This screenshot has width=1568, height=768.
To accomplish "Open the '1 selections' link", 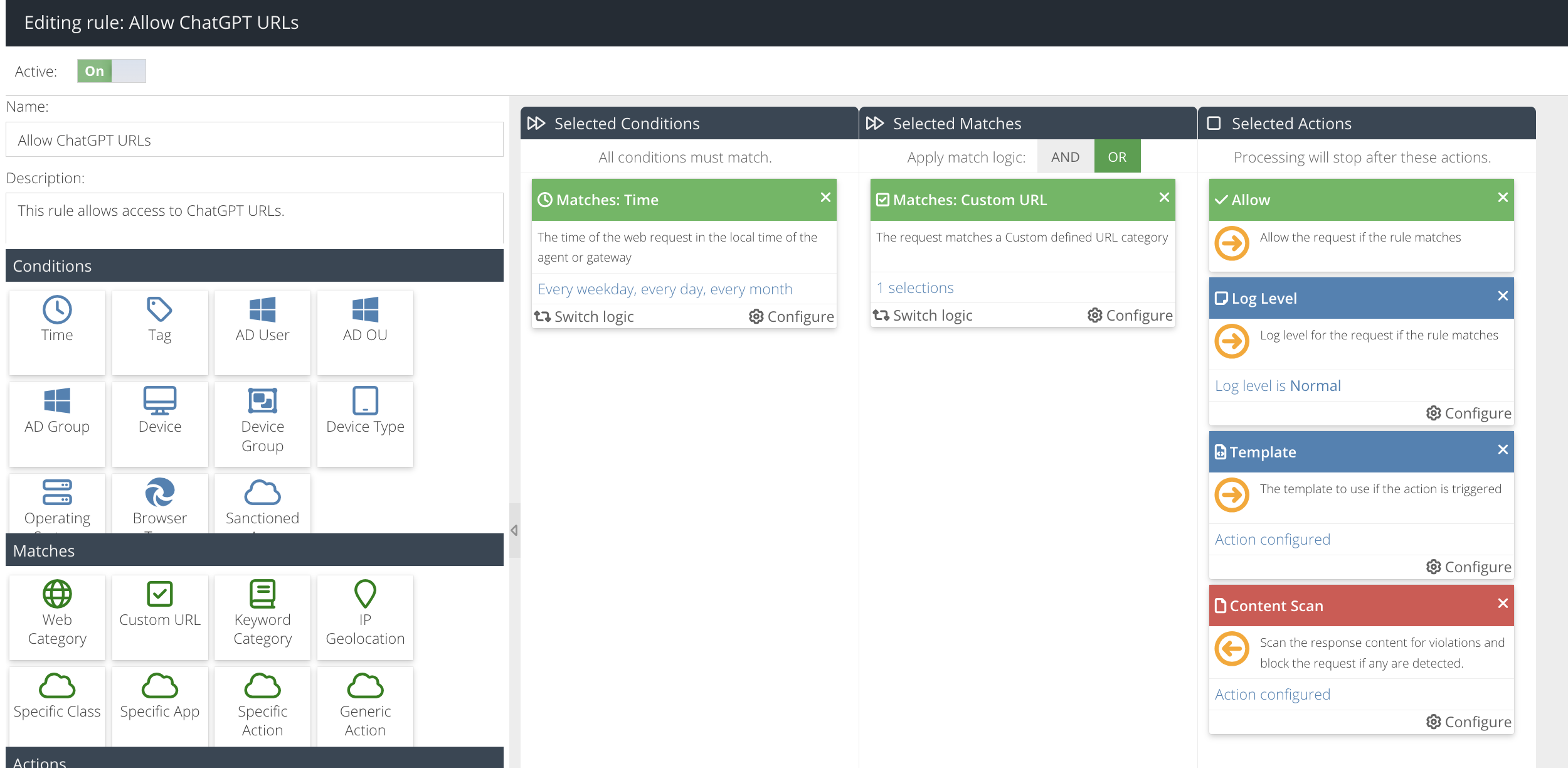I will [915, 287].
